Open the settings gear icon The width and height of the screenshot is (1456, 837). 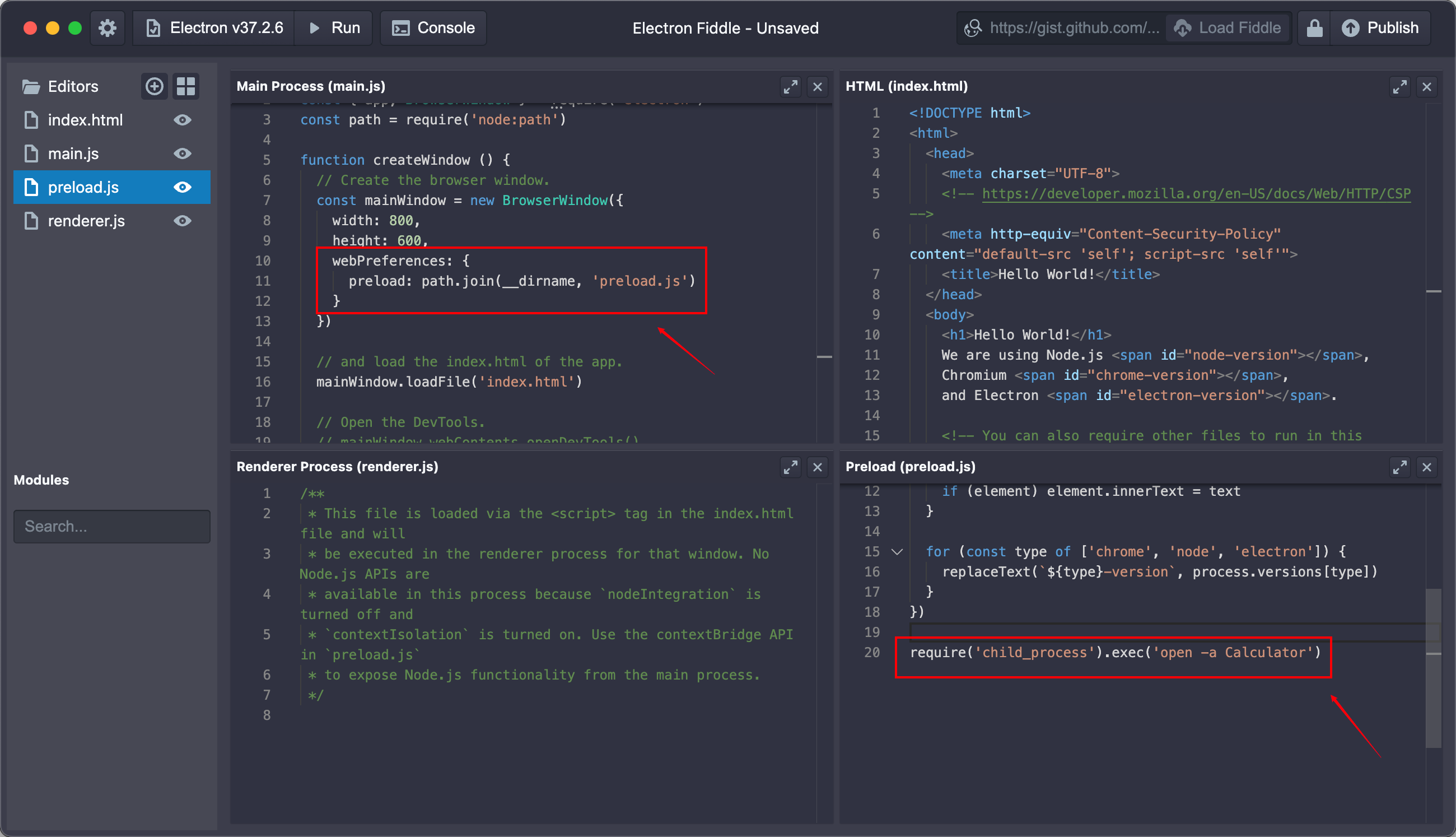coord(108,27)
